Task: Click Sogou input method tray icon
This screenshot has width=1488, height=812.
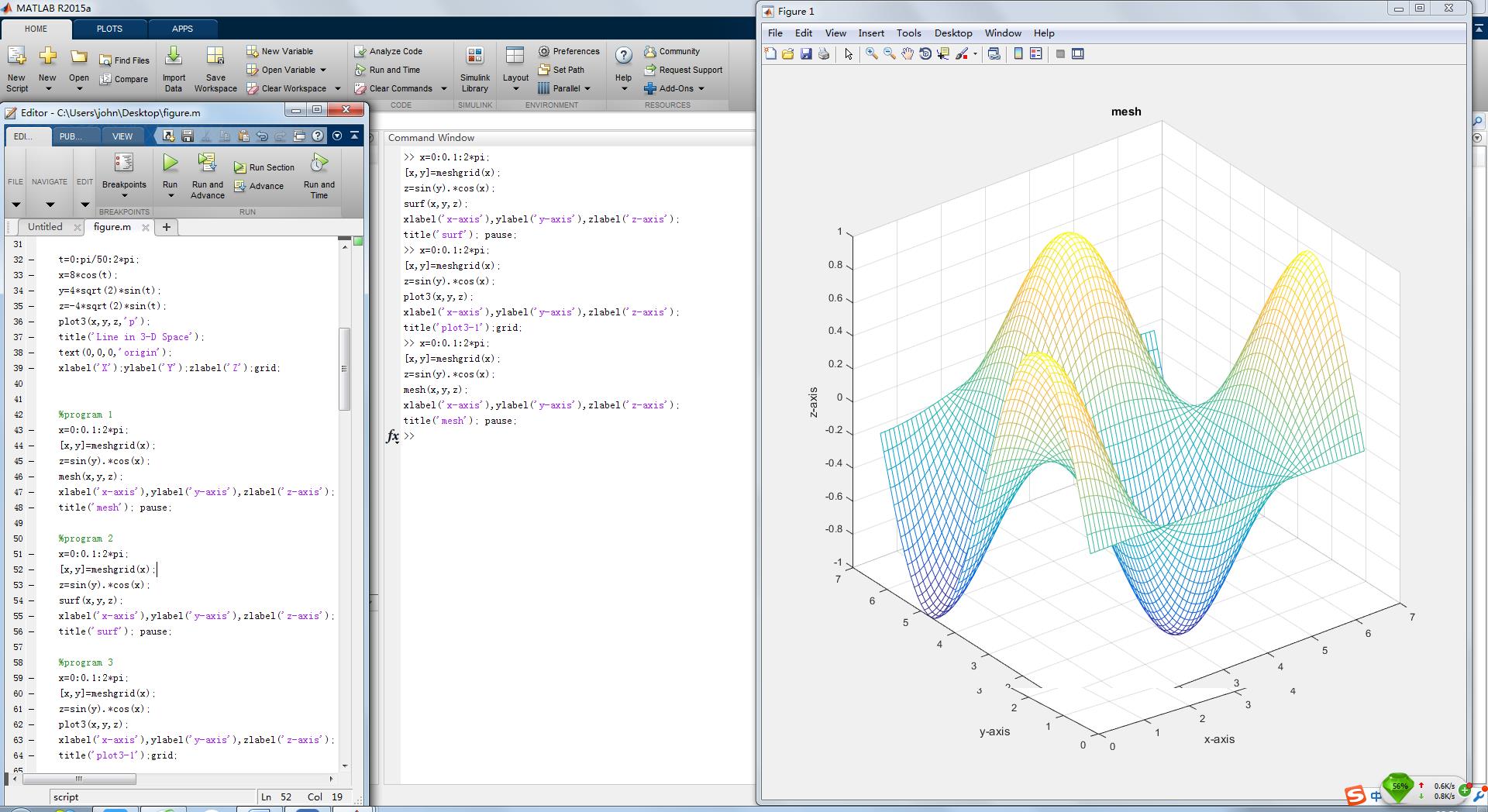Action: click(x=1355, y=795)
